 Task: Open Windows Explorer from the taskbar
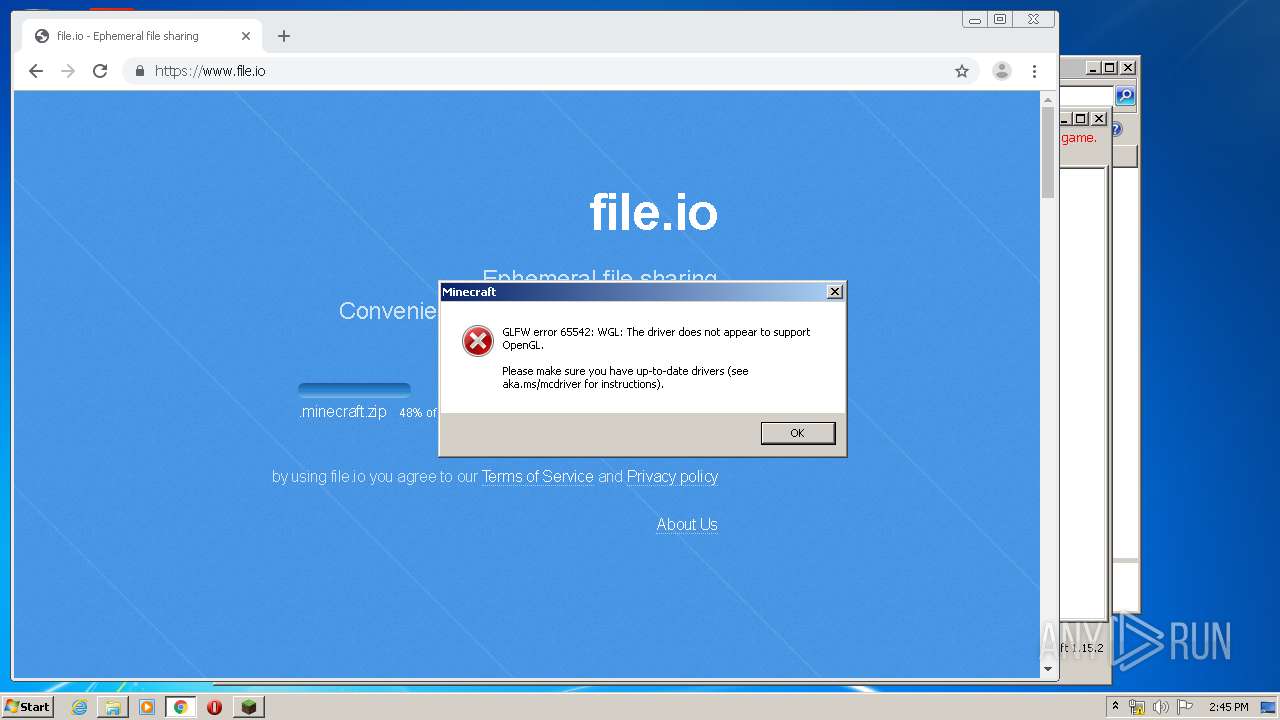[113, 707]
